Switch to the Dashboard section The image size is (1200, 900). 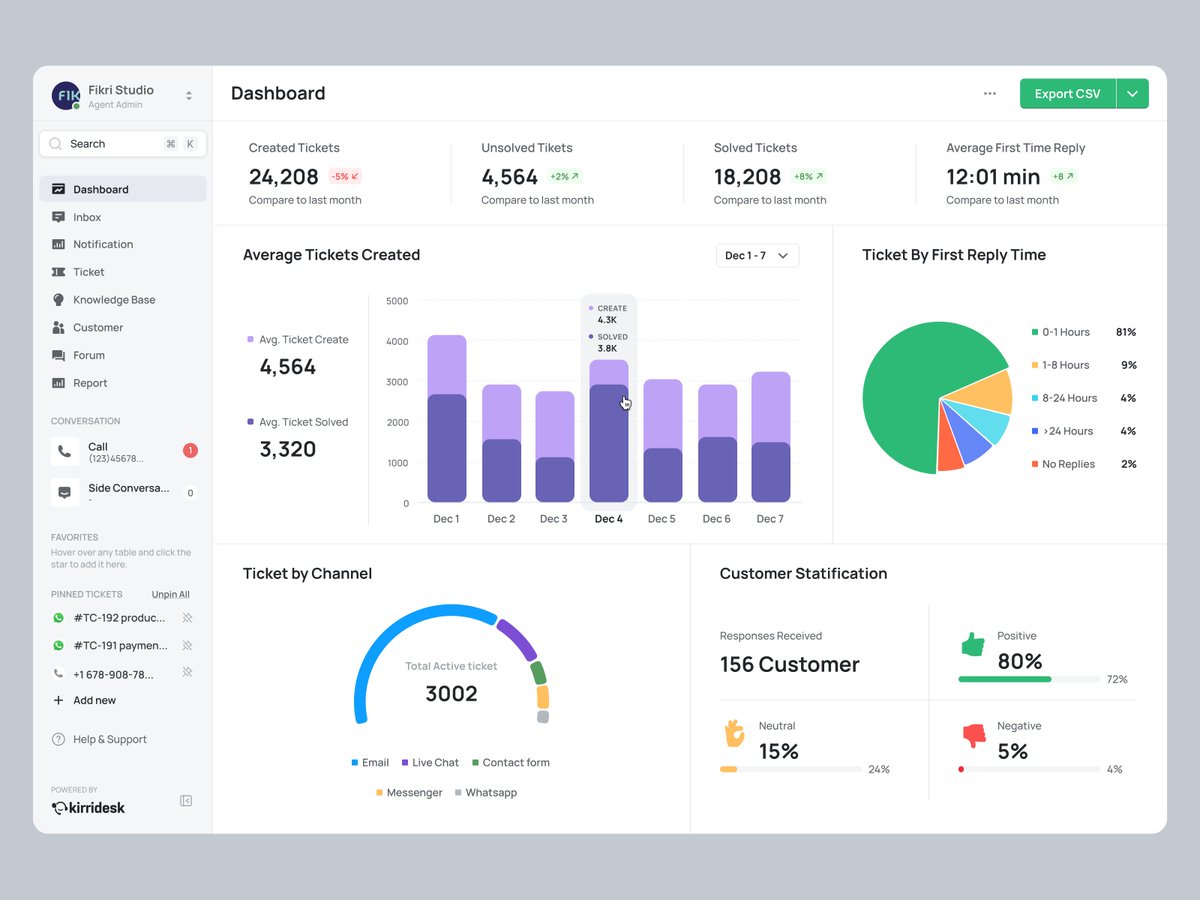coord(98,189)
